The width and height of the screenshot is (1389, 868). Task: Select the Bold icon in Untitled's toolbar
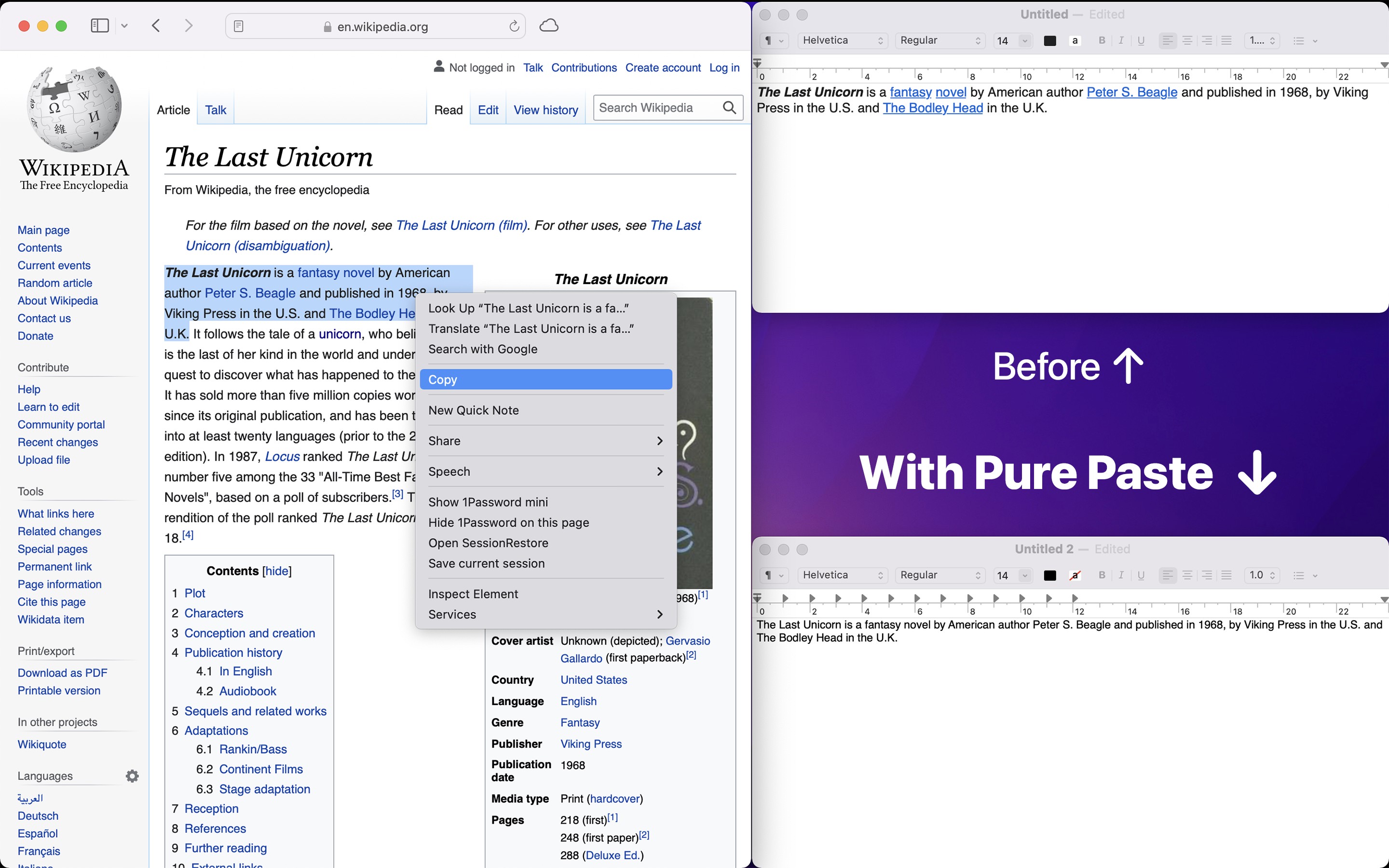click(1102, 40)
